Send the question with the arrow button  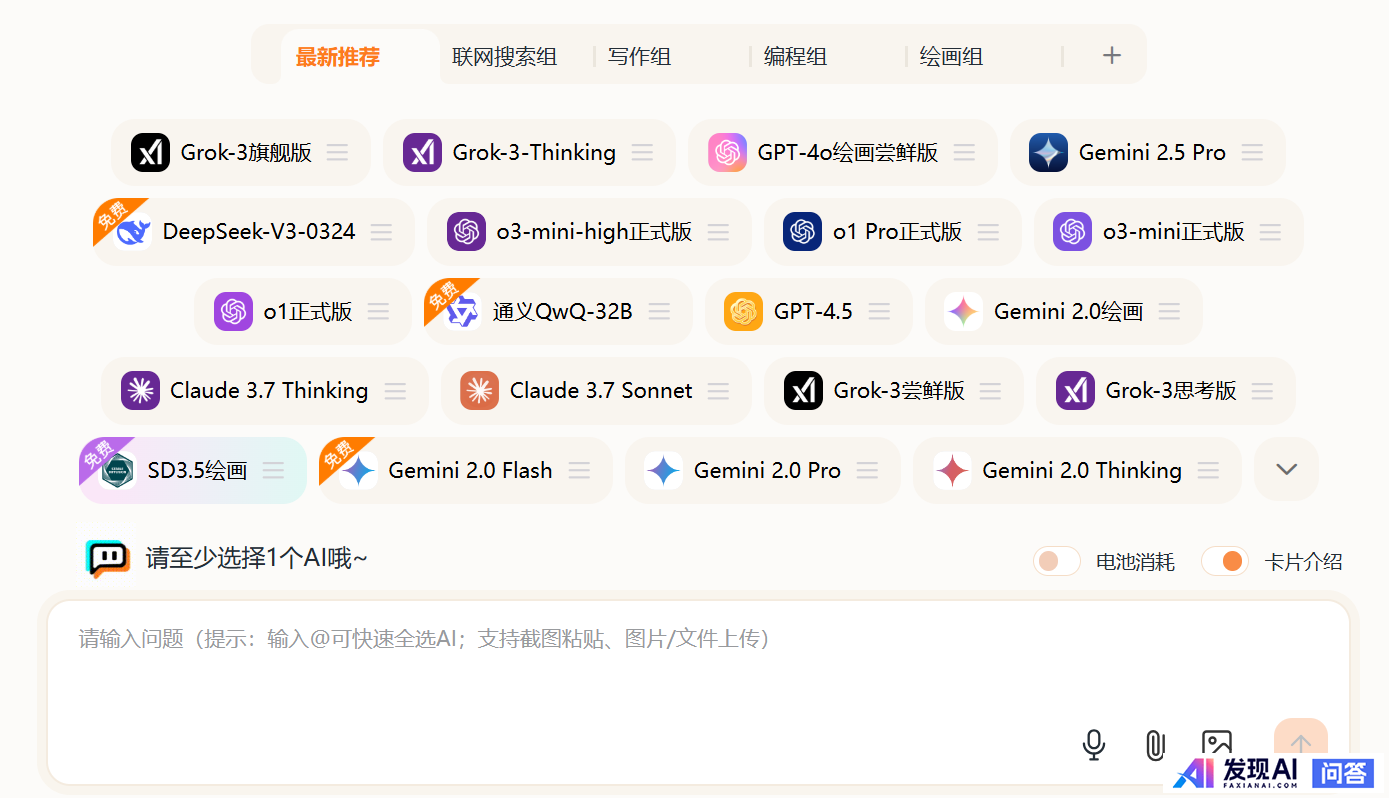(x=1301, y=744)
